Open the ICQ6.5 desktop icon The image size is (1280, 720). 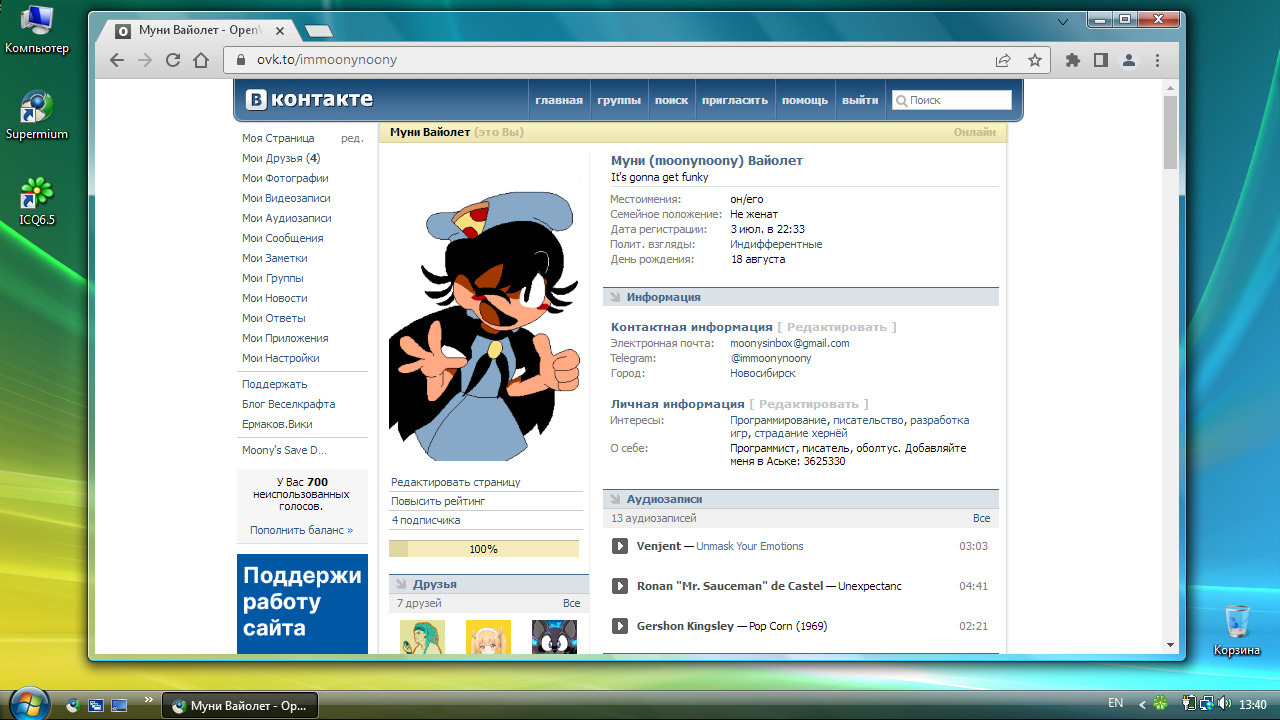coord(37,201)
